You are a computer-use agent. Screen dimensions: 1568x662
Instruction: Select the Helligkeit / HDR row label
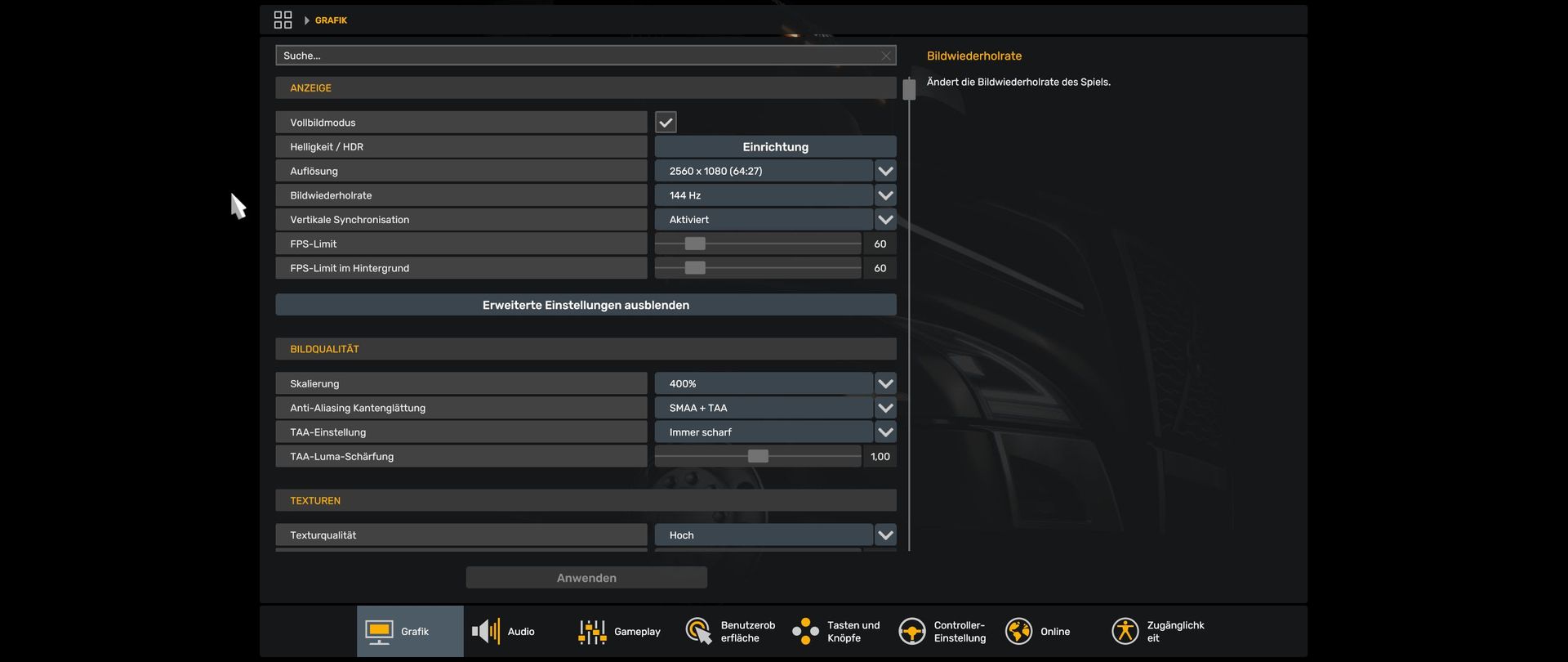point(461,147)
